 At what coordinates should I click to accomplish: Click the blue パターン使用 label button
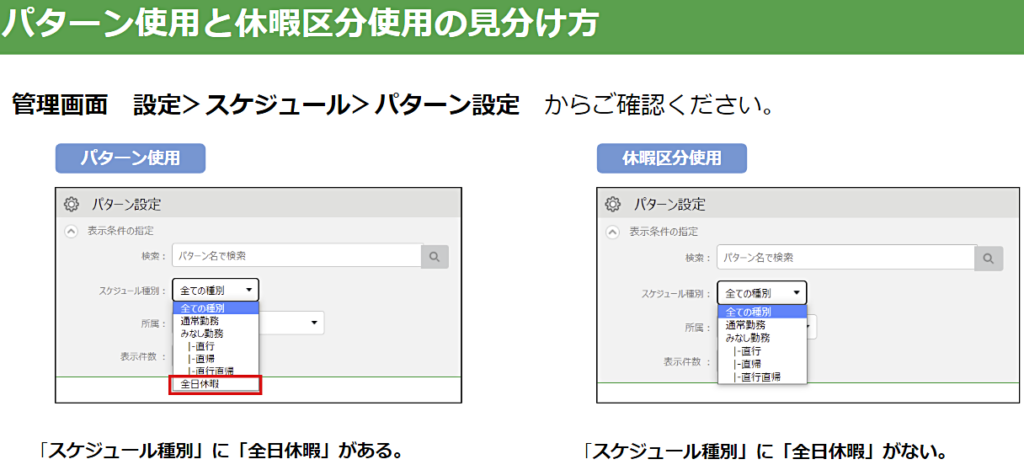[130, 158]
